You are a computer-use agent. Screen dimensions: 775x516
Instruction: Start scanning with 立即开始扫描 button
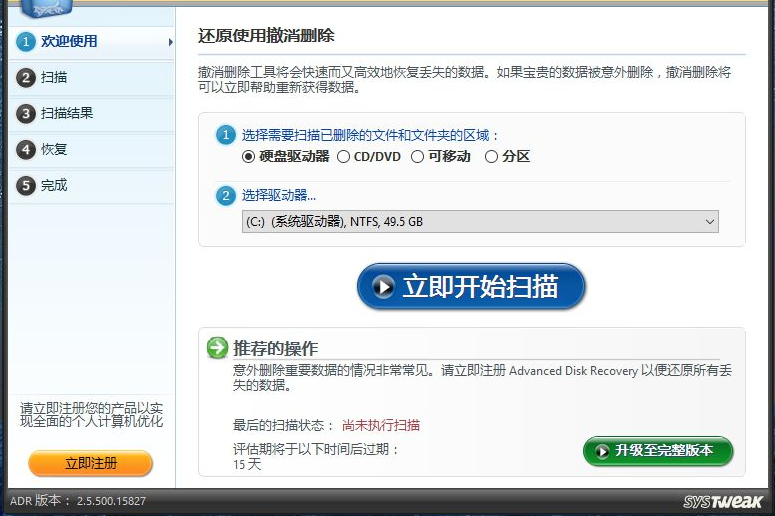[x=471, y=286]
